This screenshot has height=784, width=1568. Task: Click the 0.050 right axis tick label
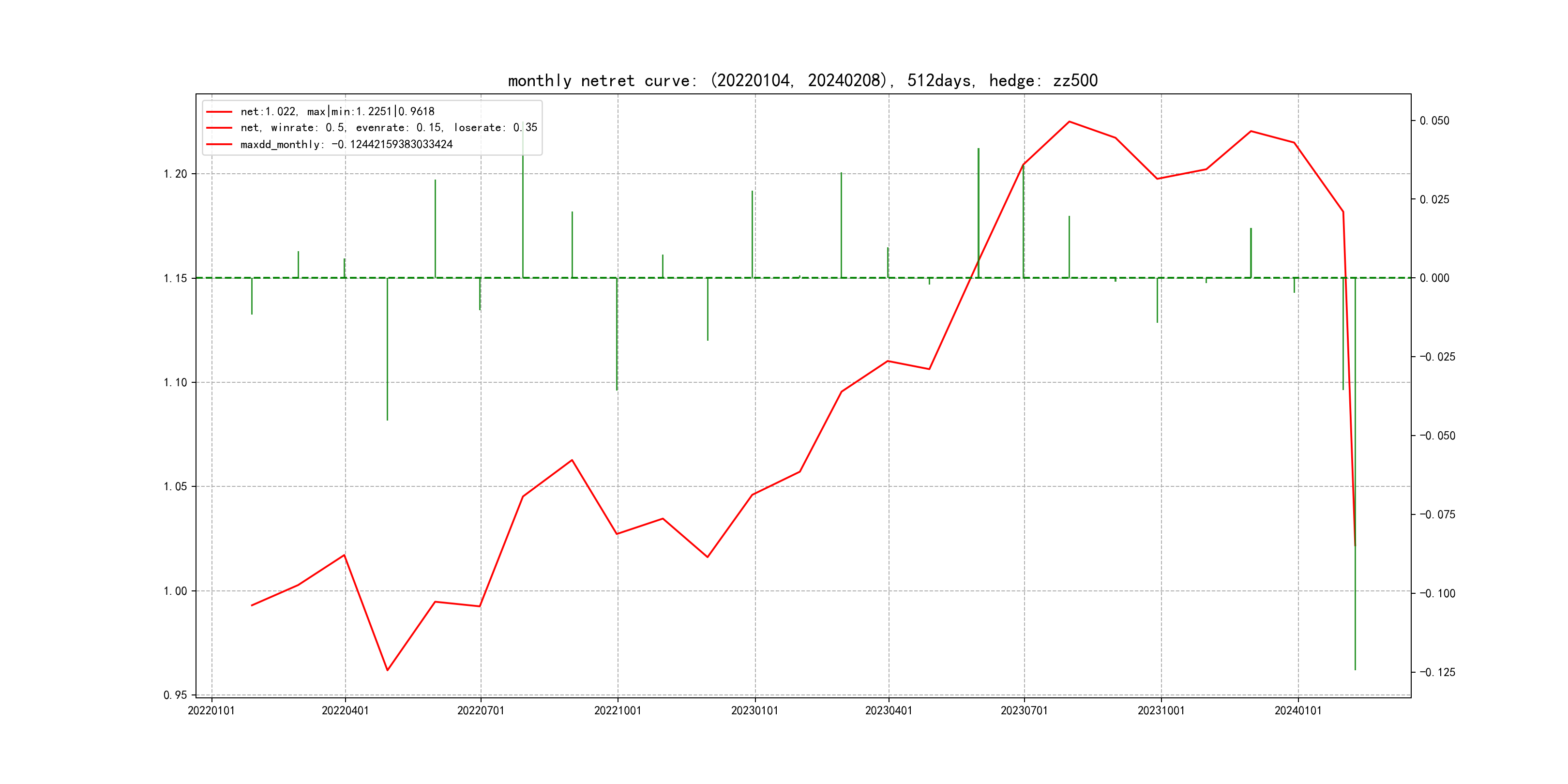point(1434,121)
